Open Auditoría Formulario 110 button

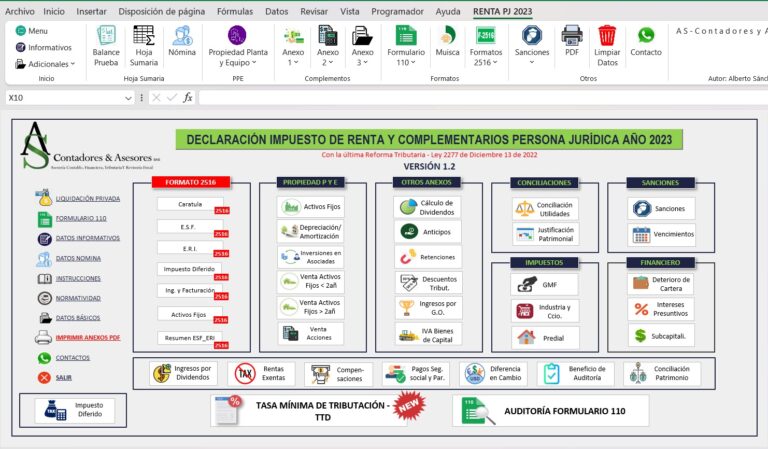tap(551, 411)
